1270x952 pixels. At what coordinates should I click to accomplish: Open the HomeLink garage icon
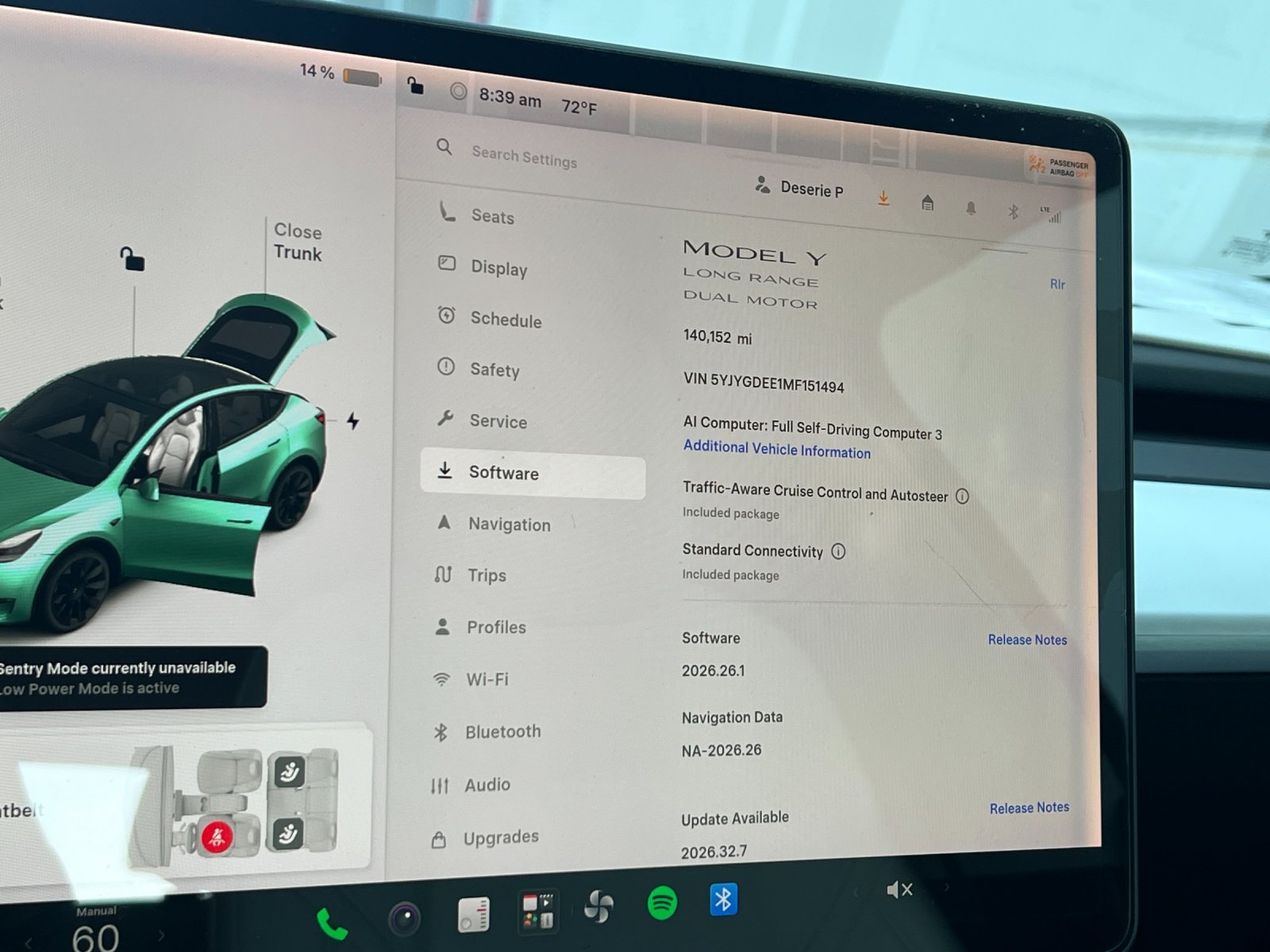[x=927, y=203]
